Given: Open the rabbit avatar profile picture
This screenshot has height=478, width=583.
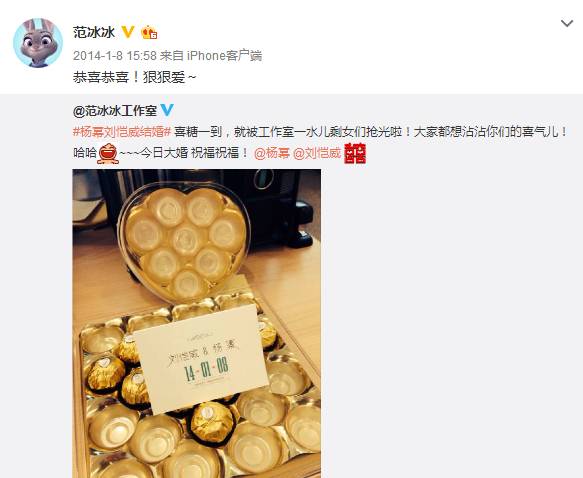Looking at the screenshot, I should point(38,43).
